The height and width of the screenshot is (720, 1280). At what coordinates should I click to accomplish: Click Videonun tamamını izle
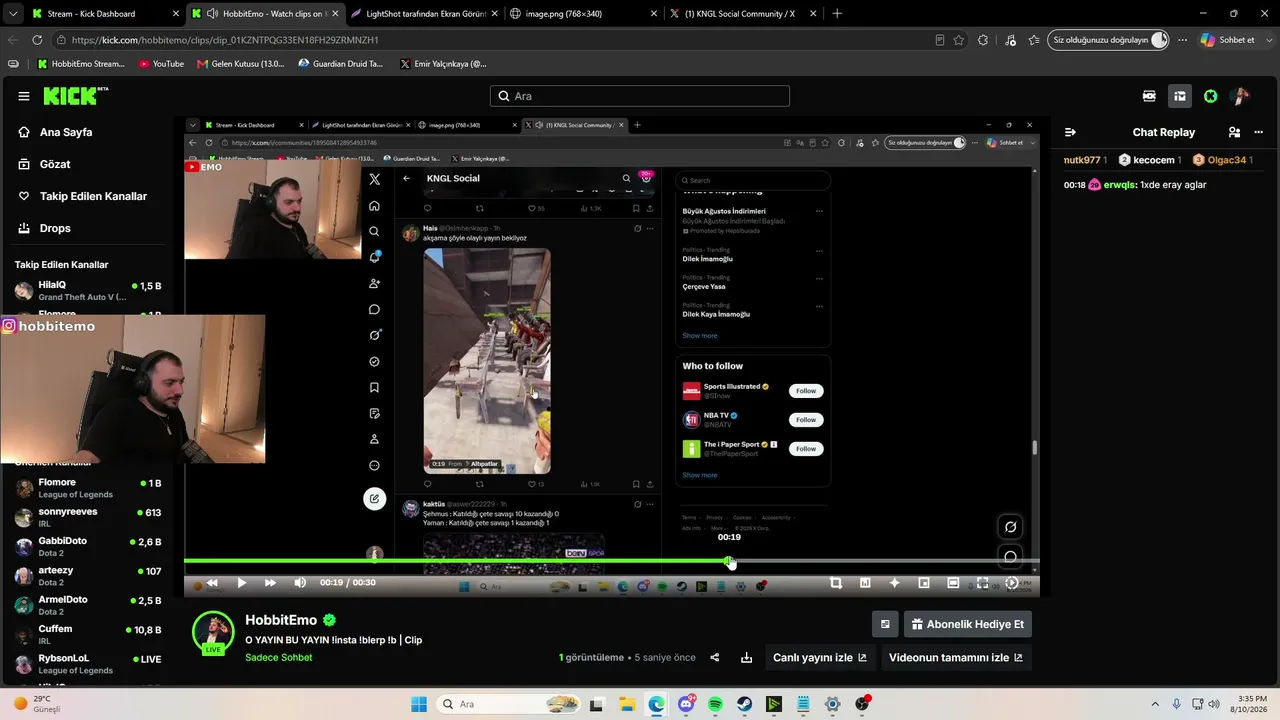[956, 657]
